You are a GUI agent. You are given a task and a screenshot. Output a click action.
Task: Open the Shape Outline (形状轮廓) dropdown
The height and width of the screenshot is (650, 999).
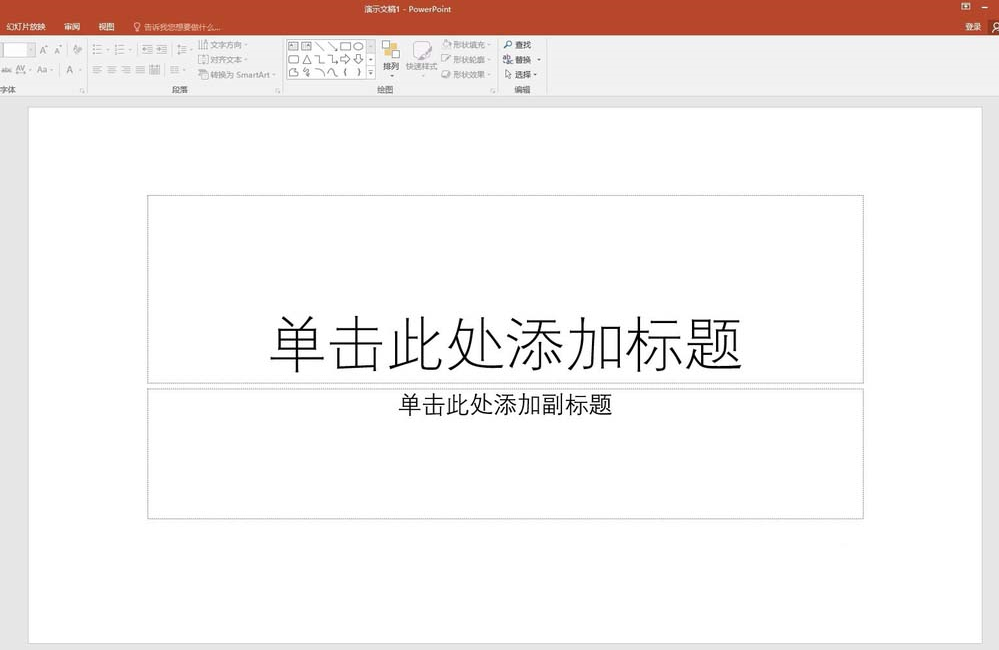tap(466, 60)
